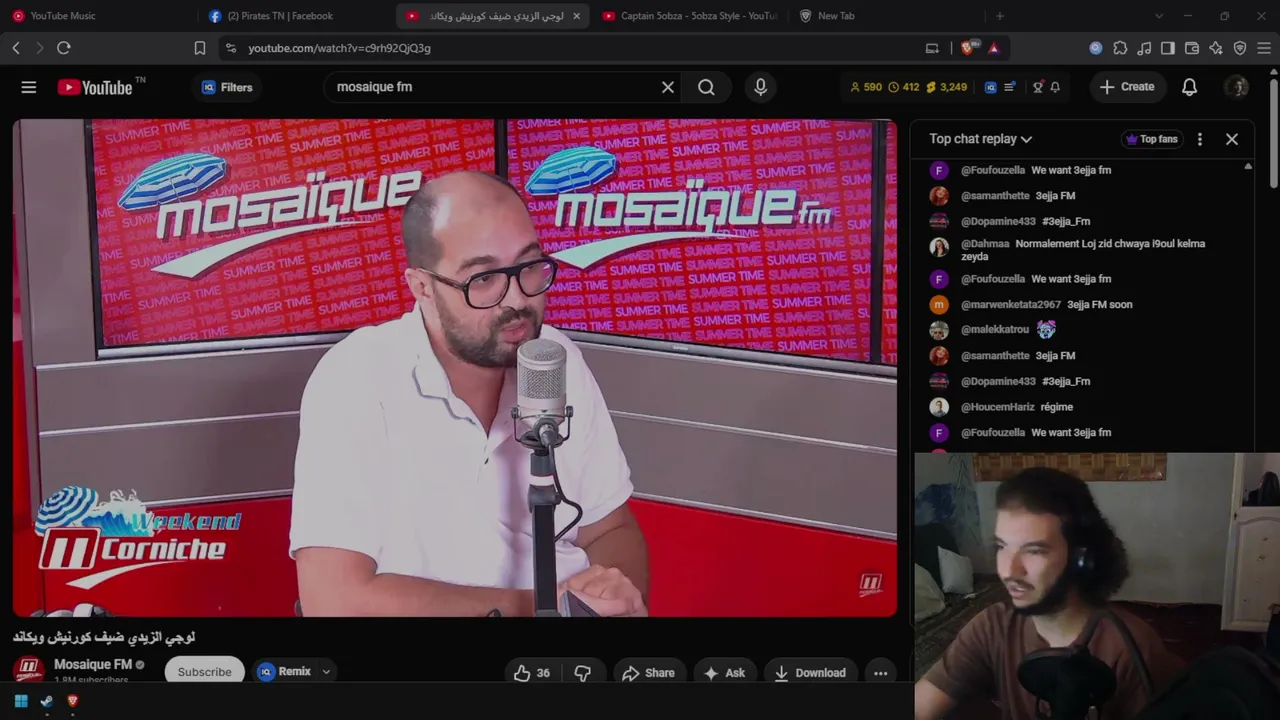Screen dimensions: 1280x720
Task: Open the YouTube guide hamburger menu
Action: [x=29, y=87]
